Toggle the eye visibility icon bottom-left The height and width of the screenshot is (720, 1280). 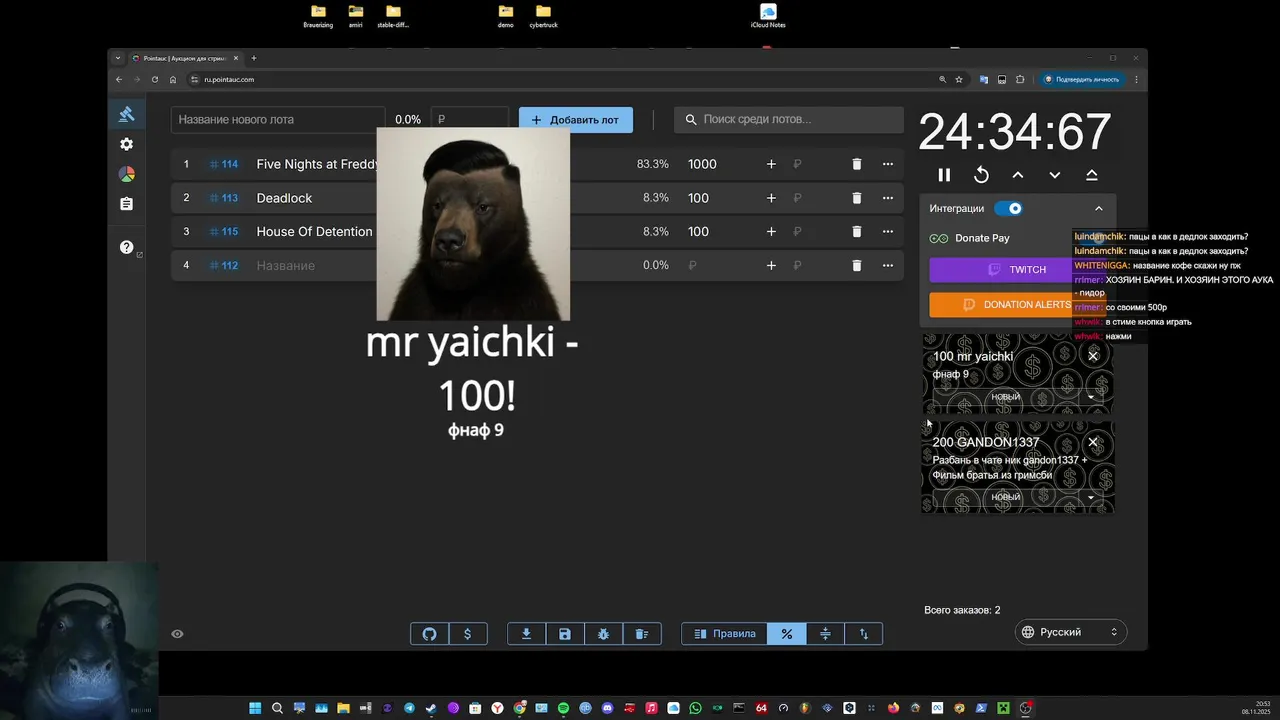point(177,634)
